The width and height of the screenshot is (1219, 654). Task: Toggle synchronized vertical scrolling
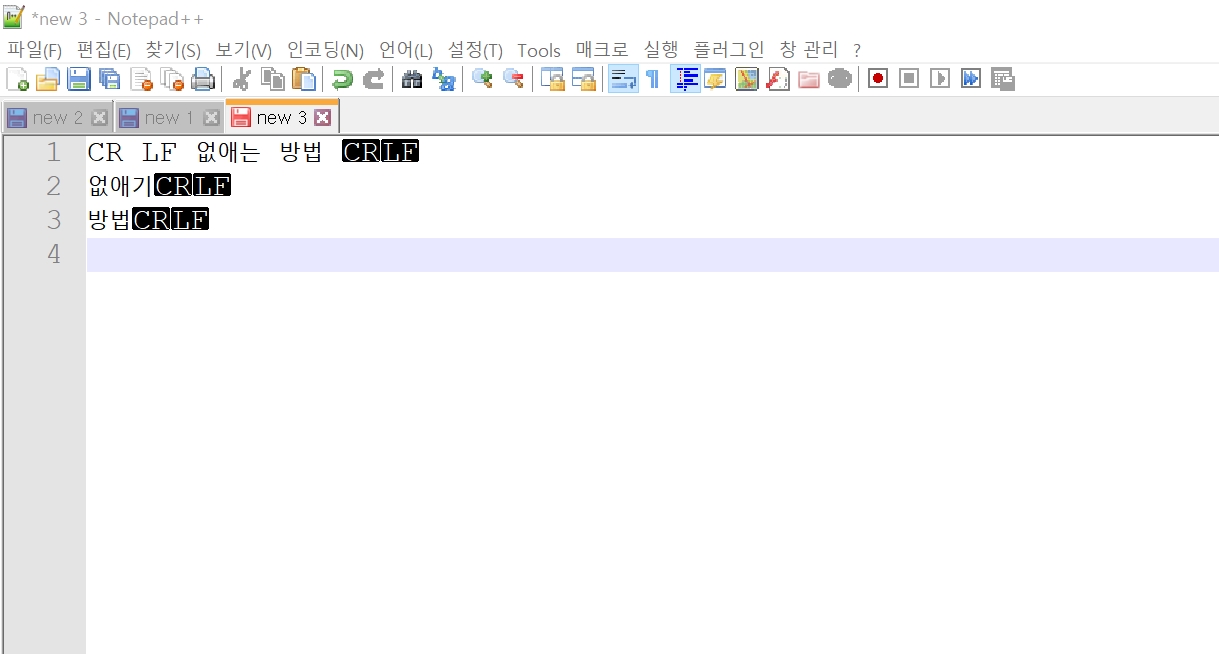(x=552, y=79)
